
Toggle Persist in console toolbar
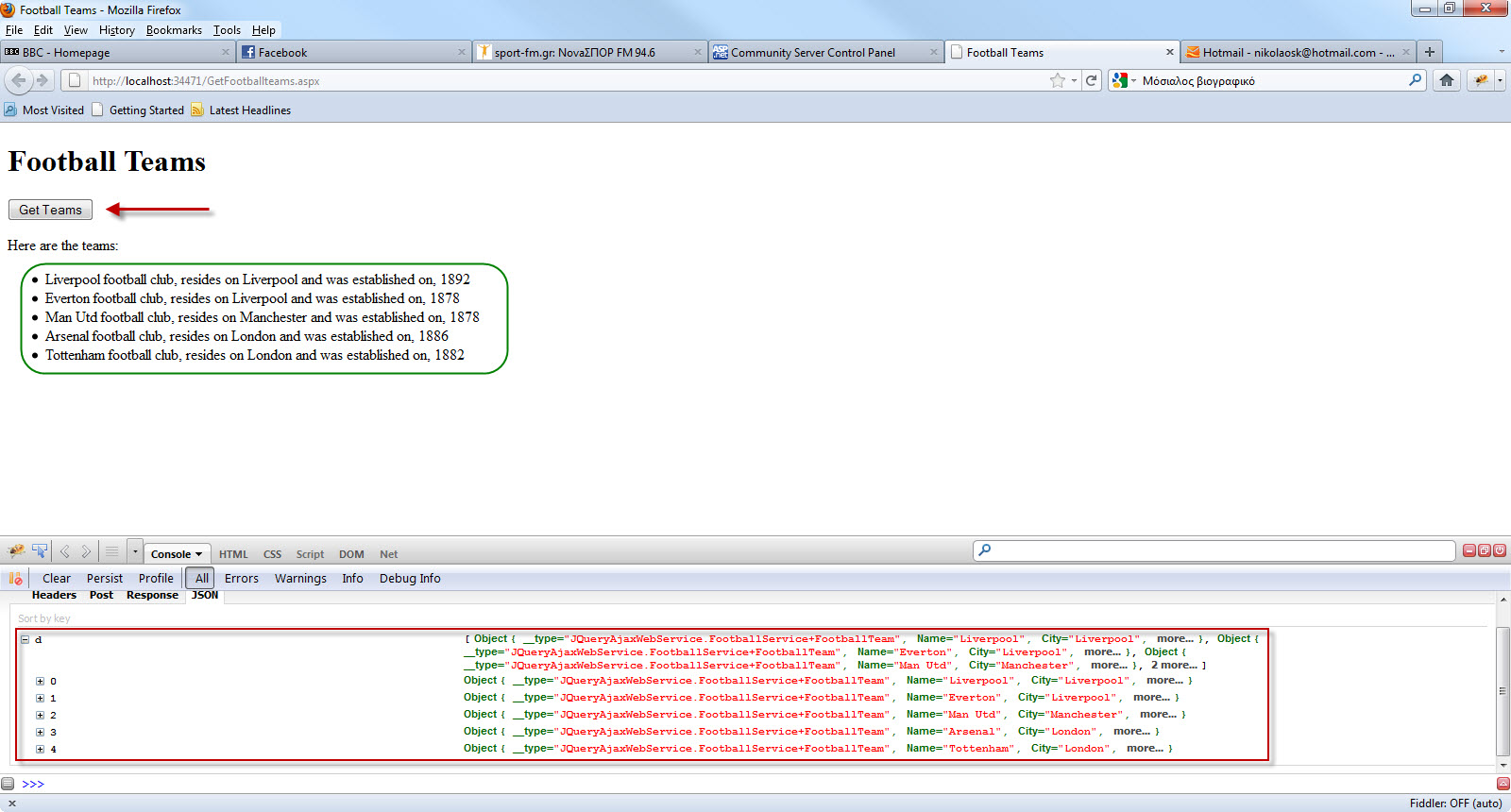coord(105,578)
